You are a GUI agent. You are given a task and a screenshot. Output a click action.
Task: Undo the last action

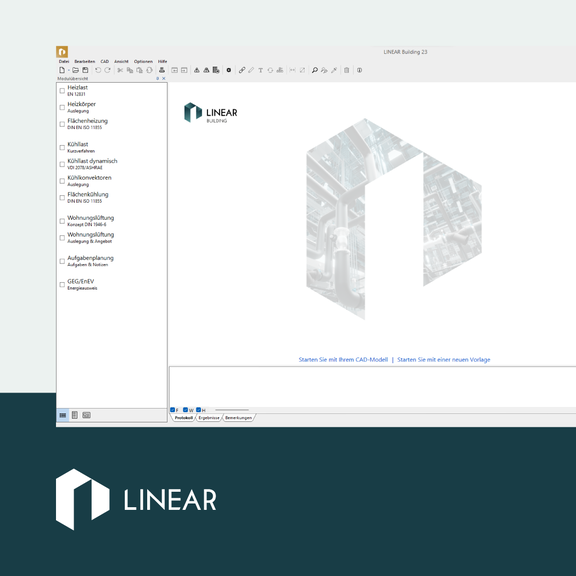point(98,70)
